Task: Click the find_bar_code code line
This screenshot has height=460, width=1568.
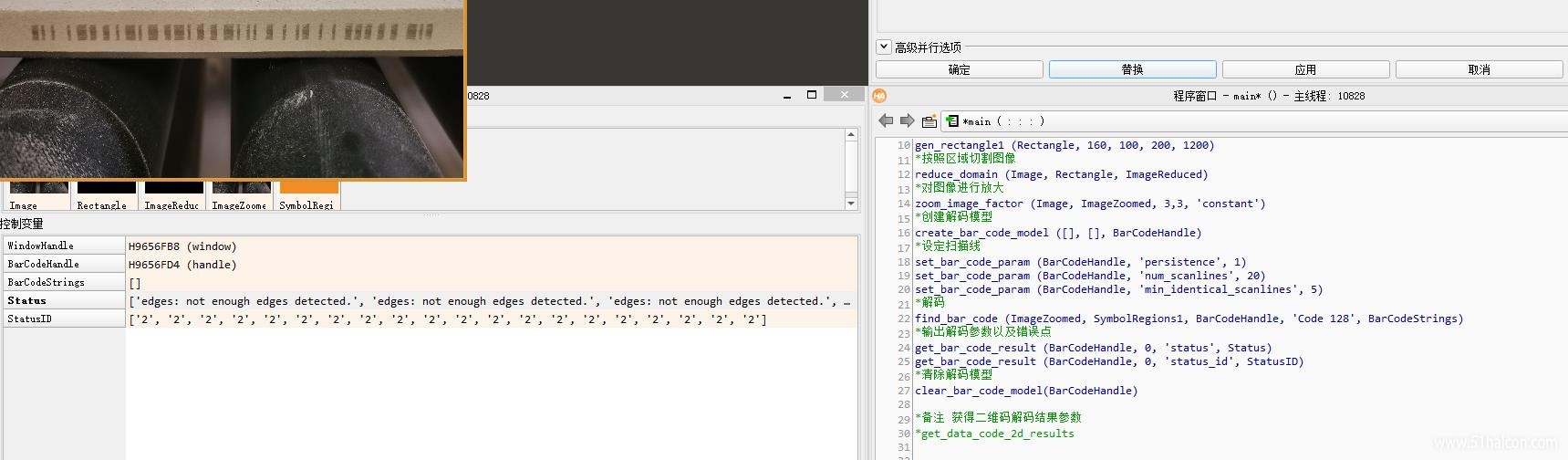Action: tap(1189, 319)
